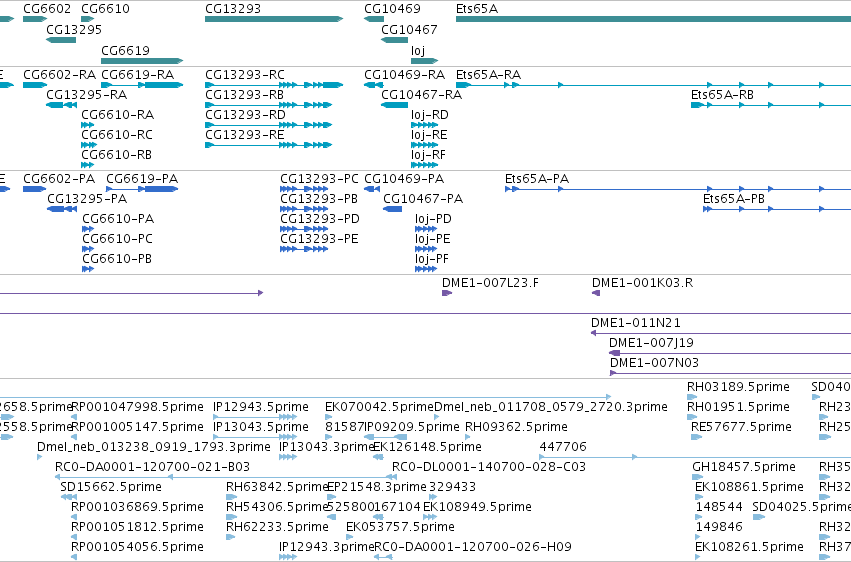Click the CG10467 gene label

point(409,29)
